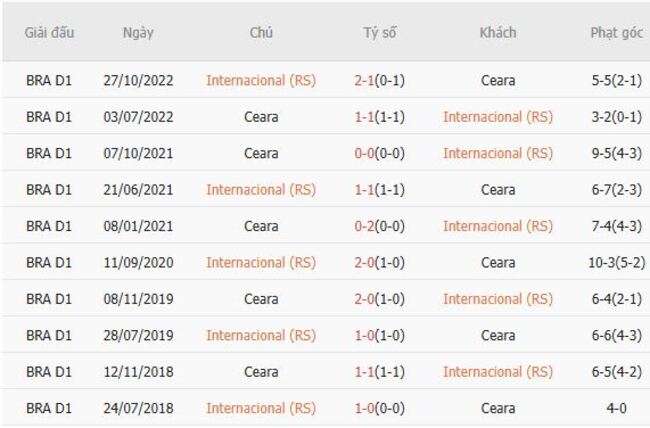Screen dimensions: 650x428
Task: Select the "Khách" away team header
Action: coord(497,32)
